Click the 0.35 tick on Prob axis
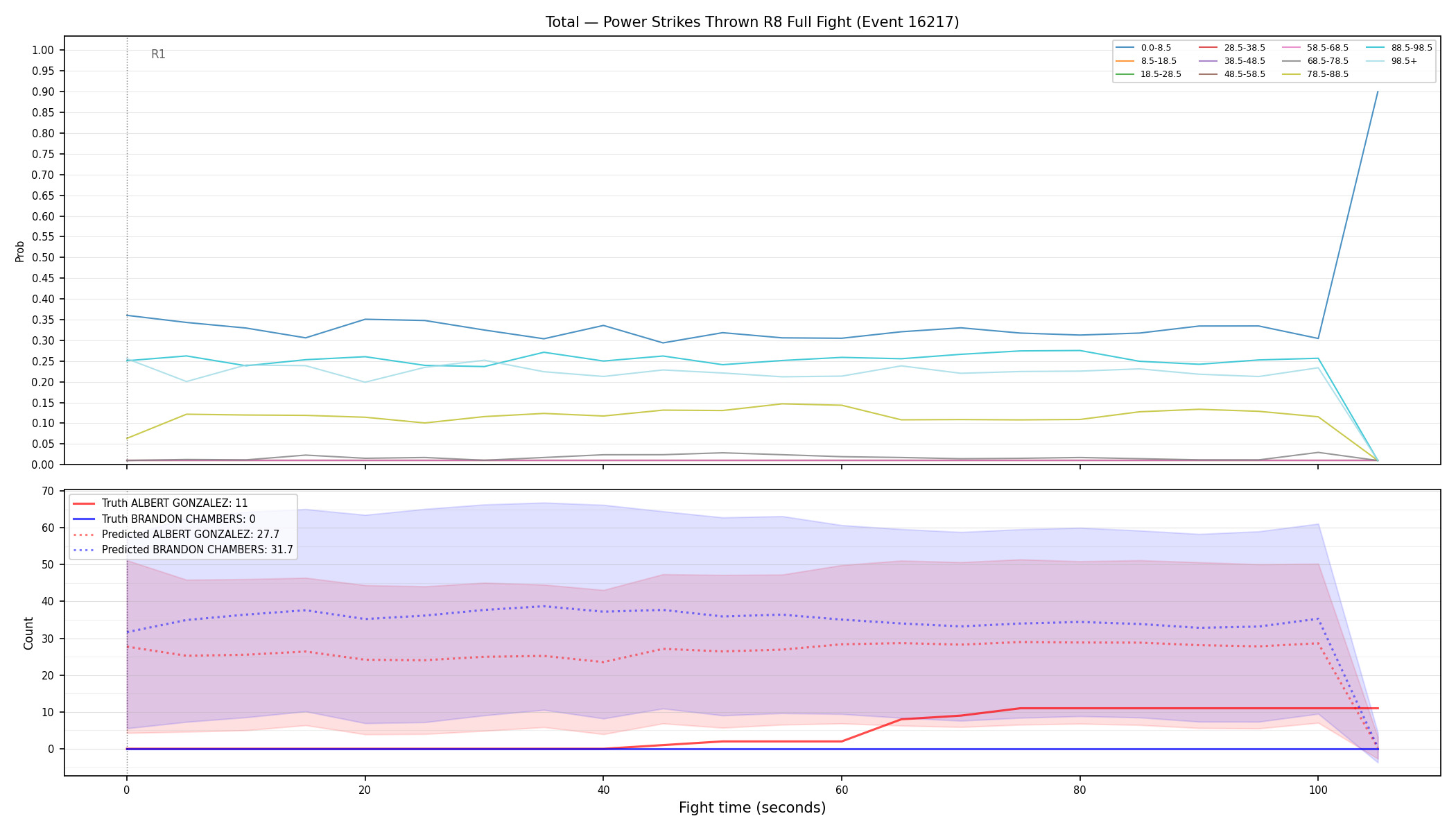The width and height of the screenshot is (1456, 832). (43, 320)
